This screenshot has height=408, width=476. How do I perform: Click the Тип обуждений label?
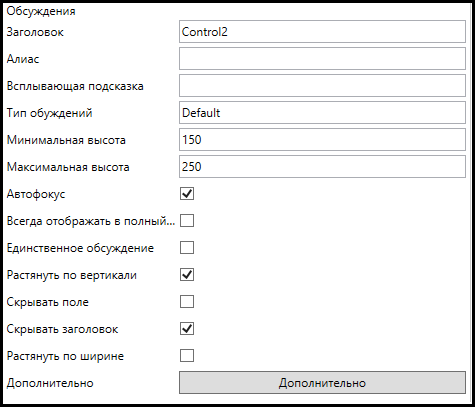coord(49,113)
